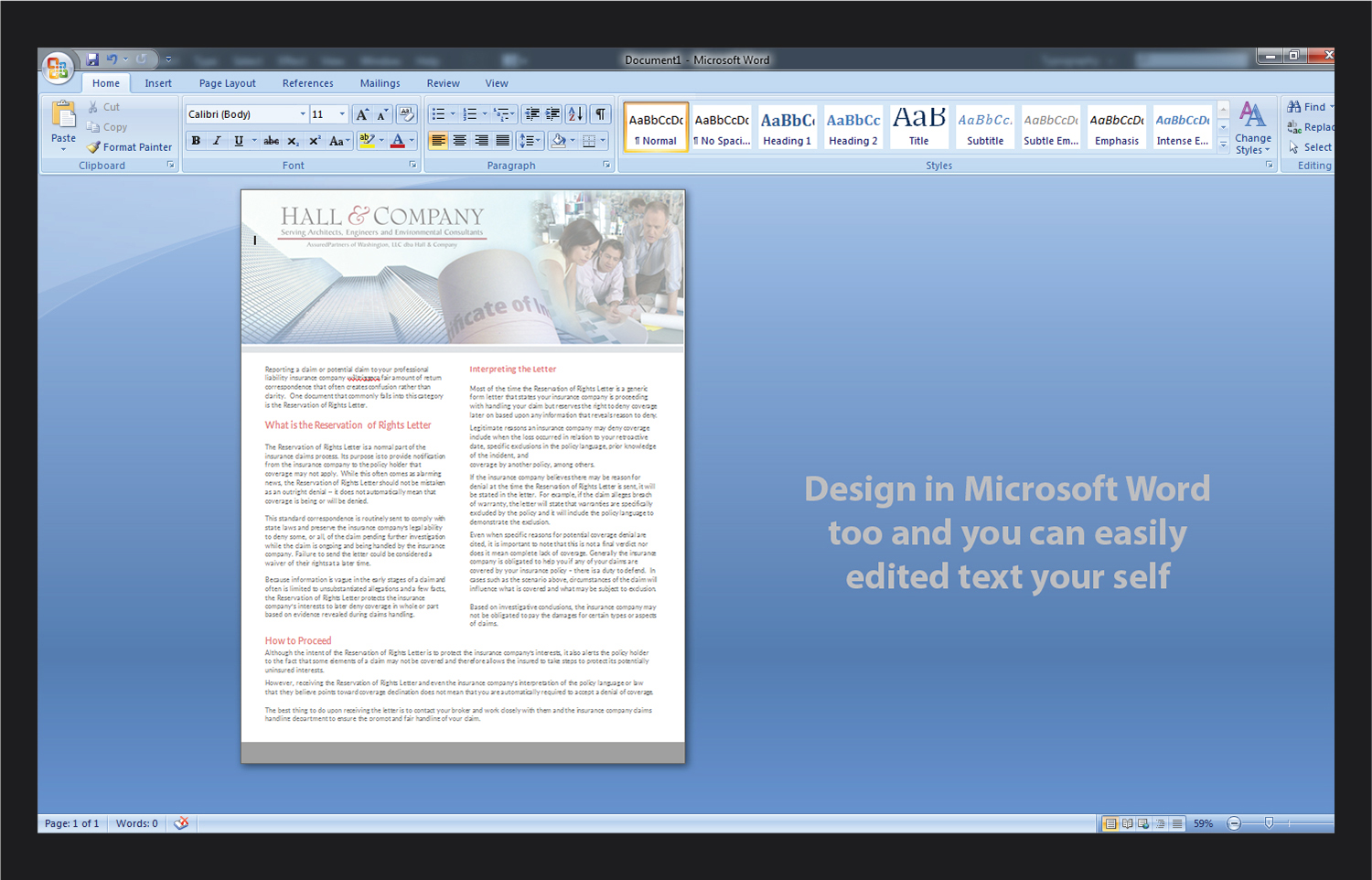The width and height of the screenshot is (1372, 880).
Task: Click the Show/Hide paragraph marks icon
Action: pyautogui.click(x=600, y=114)
